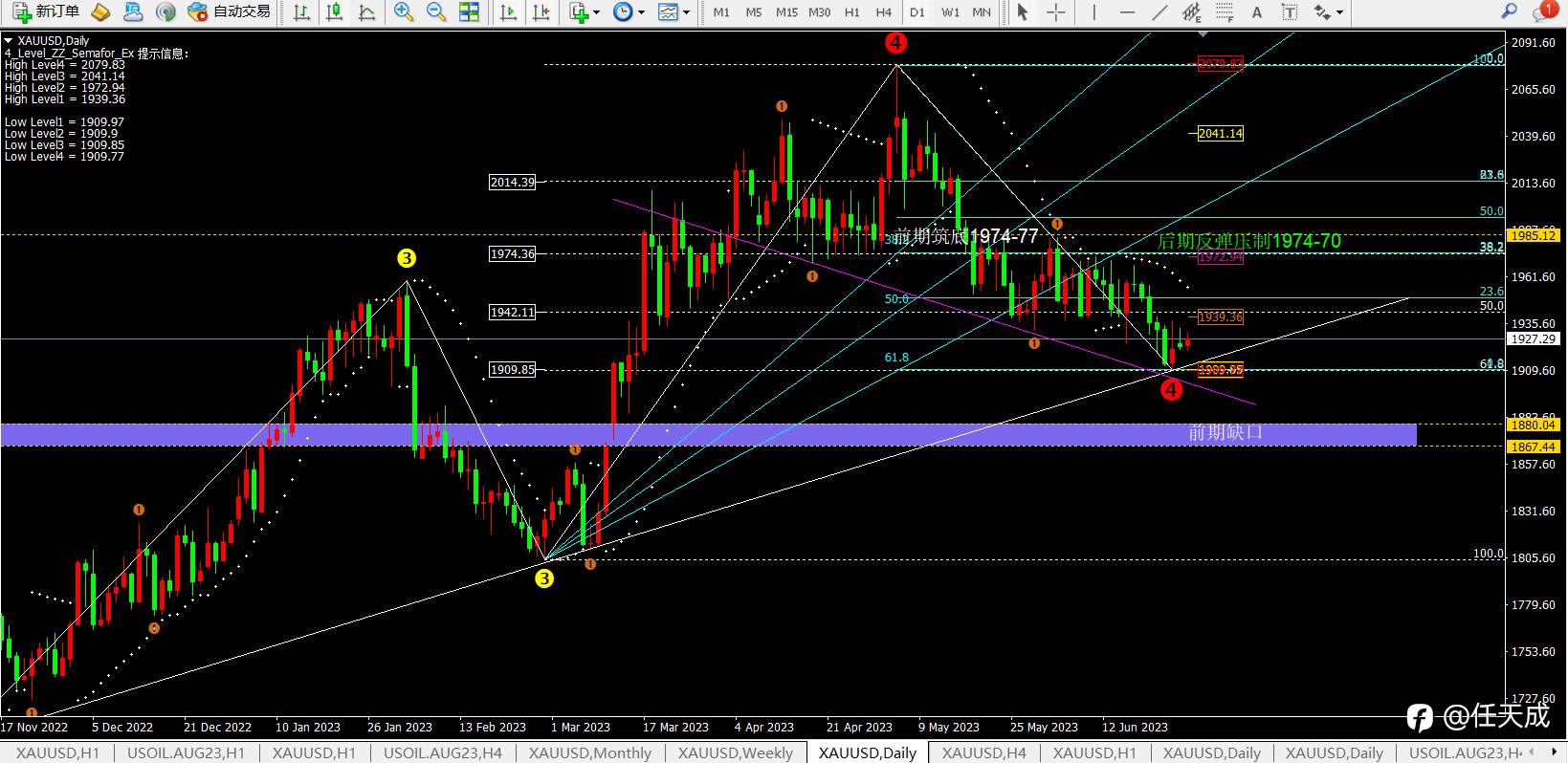This screenshot has height=763, width=1568.
Task: Zoom in on the chart
Action: tap(404, 11)
